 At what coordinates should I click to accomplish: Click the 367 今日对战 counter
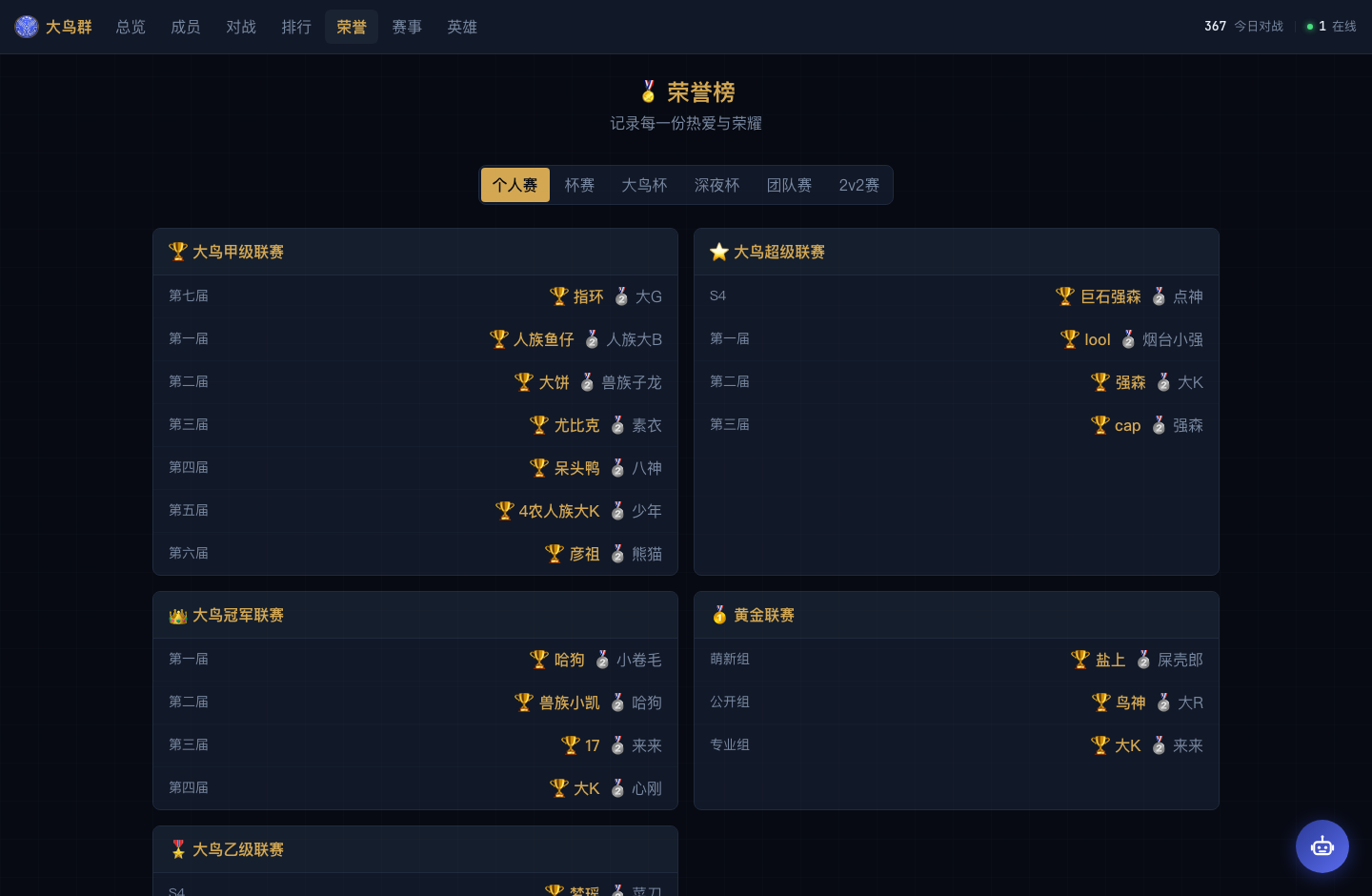pos(1243,27)
